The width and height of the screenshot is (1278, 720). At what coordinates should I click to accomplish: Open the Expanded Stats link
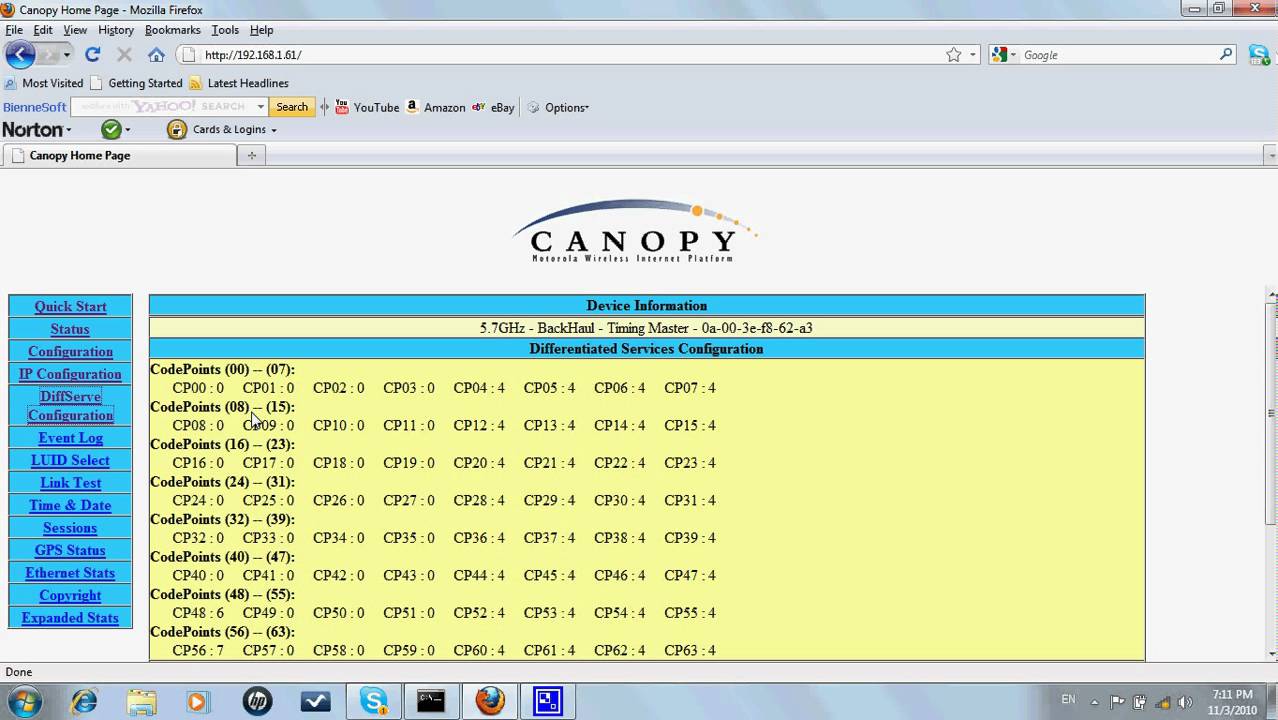70,618
